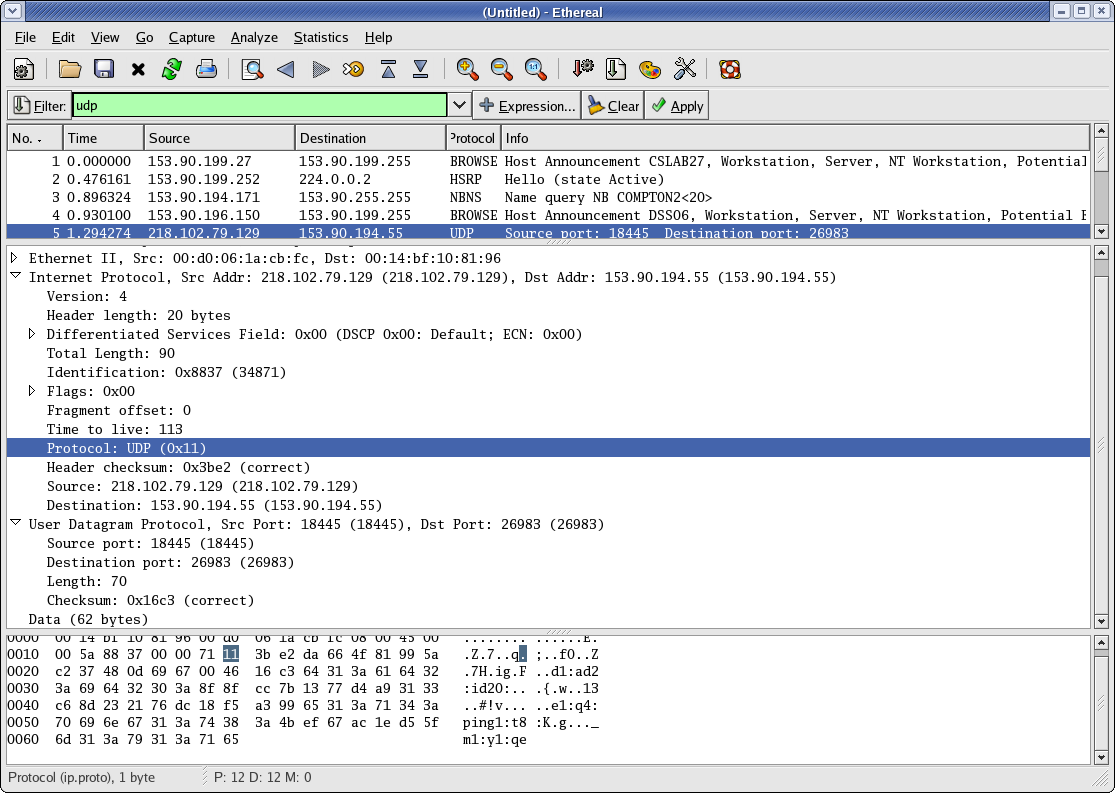Image resolution: width=1115 pixels, height=793 pixels.
Task: Open filter history dropdown arrow
Action: click(x=459, y=105)
